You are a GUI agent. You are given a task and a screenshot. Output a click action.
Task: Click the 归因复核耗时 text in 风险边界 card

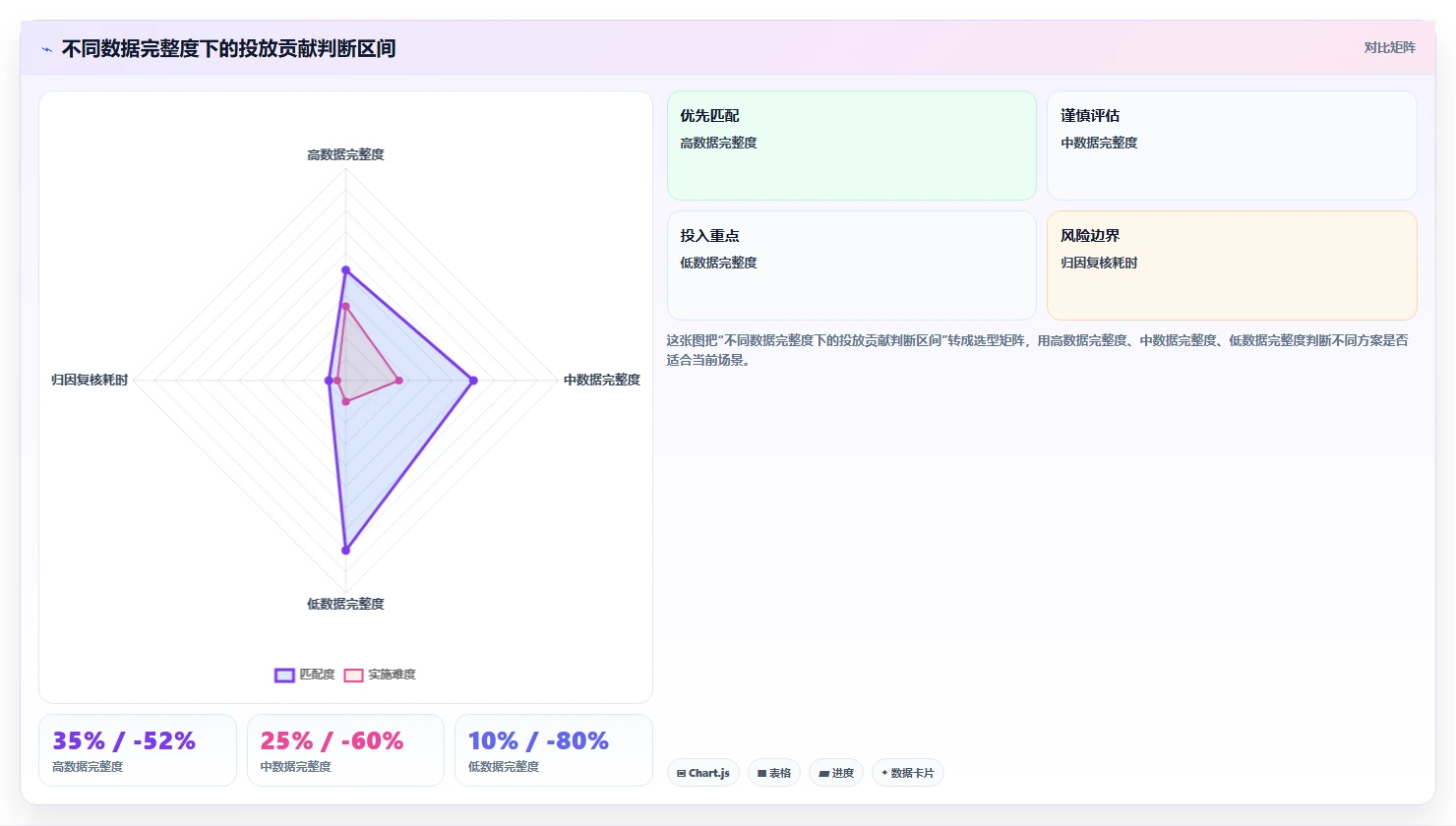click(1099, 263)
